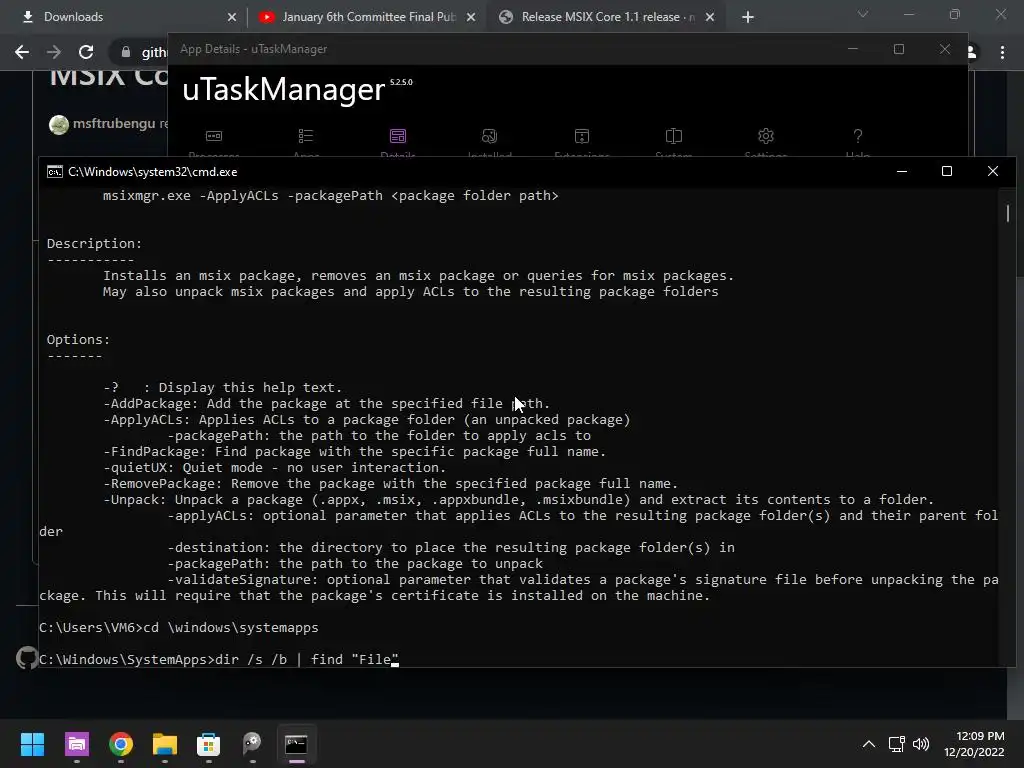Open Chrome tab search chevron
This screenshot has height=768, width=1024.
863,14
